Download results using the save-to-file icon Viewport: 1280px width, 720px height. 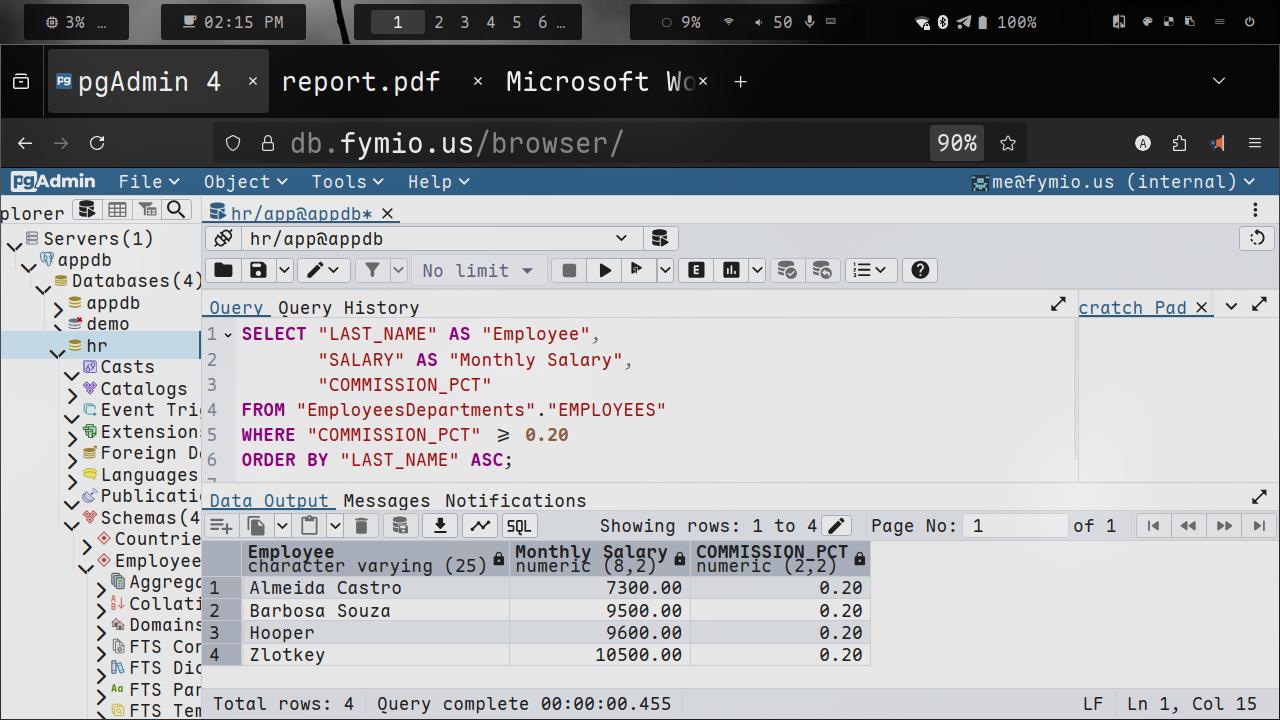tap(439, 526)
